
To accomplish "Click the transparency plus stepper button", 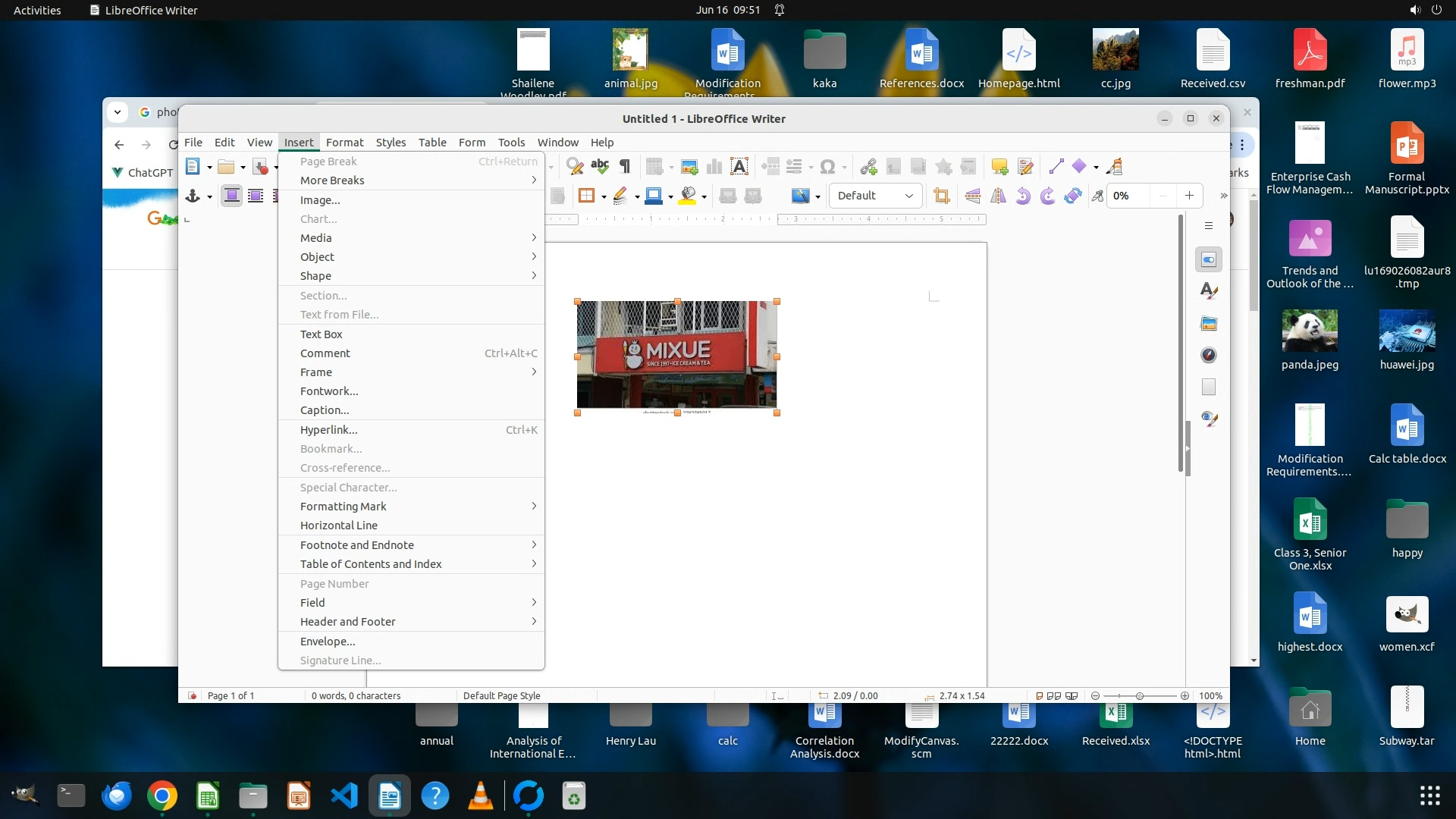I will pyautogui.click(x=1189, y=196).
